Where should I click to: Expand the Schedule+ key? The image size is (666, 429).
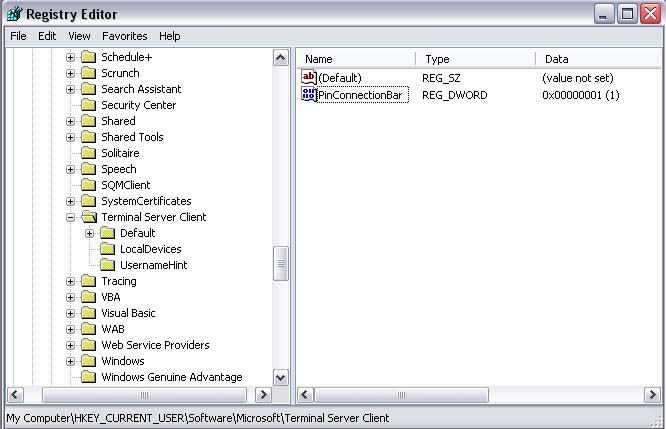(71, 57)
